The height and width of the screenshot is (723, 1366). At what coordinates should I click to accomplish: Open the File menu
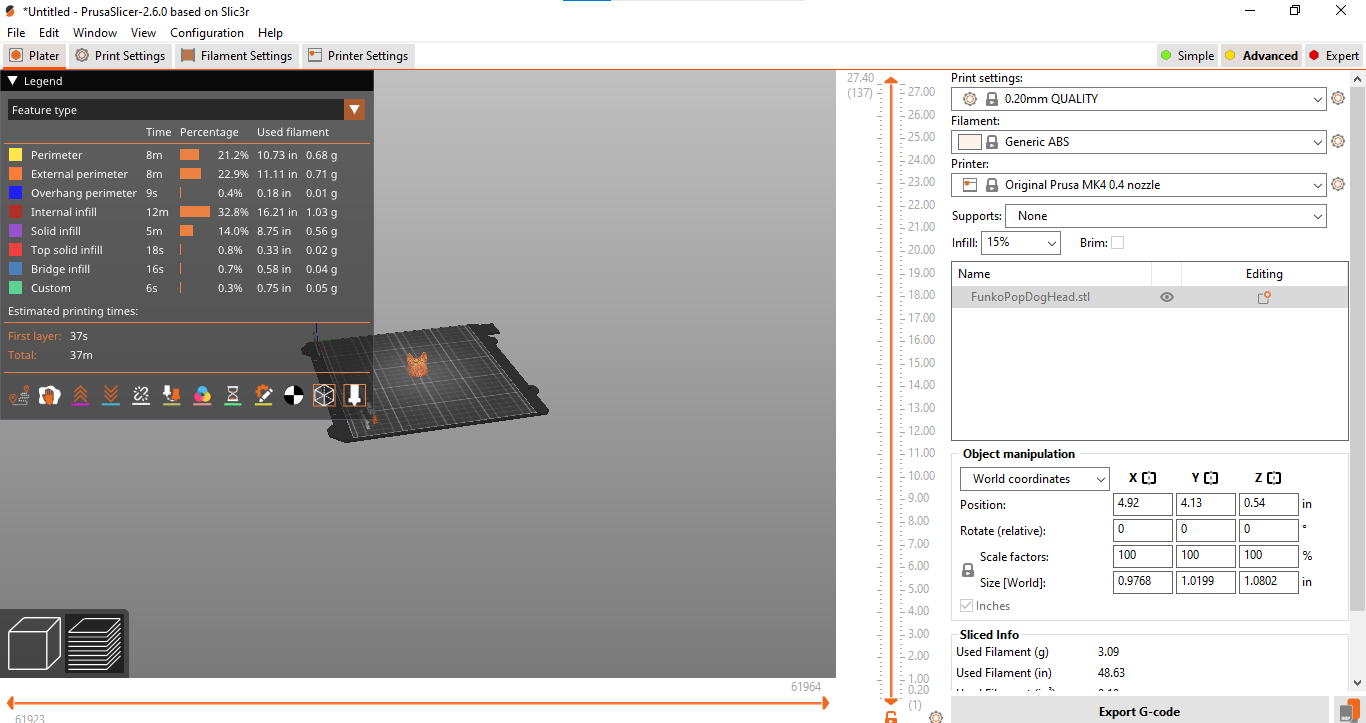pyautogui.click(x=16, y=33)
